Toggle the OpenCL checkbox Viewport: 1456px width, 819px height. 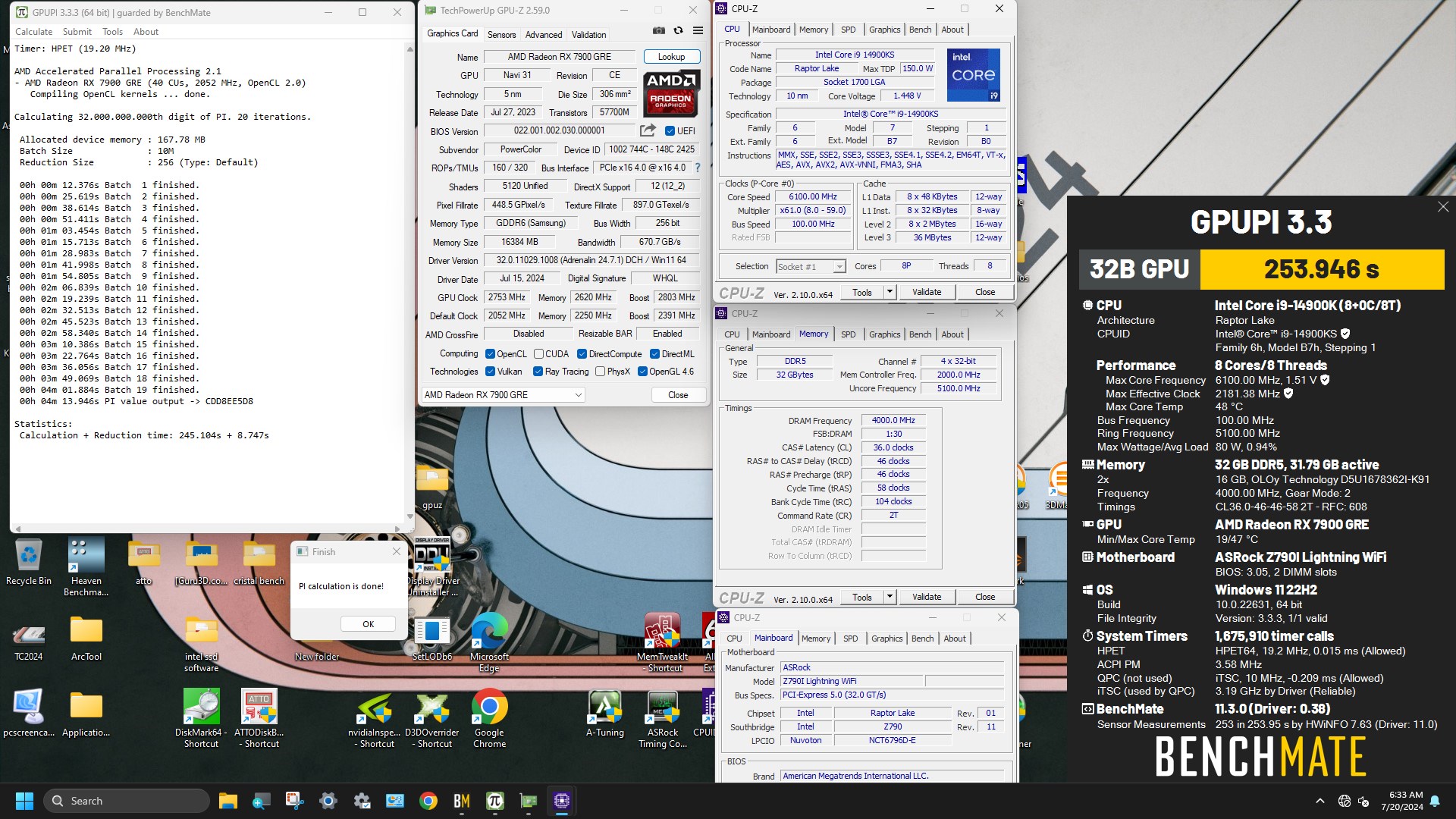point(490,354)
